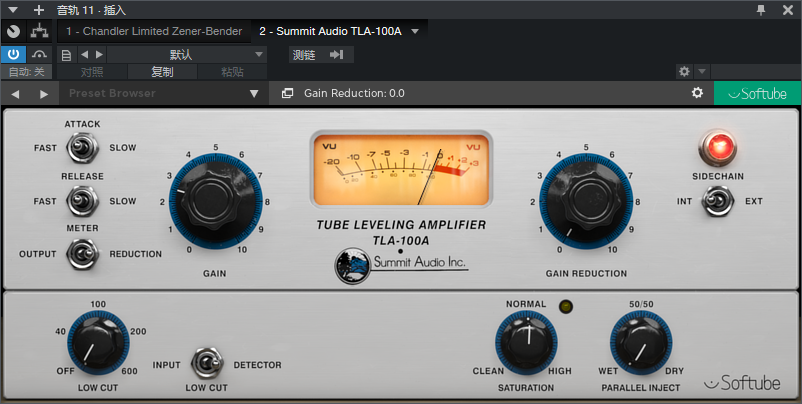Screen dimensions: 802x404
Task: Open the 默认 preset dropdown
Action: pos(187,55)
